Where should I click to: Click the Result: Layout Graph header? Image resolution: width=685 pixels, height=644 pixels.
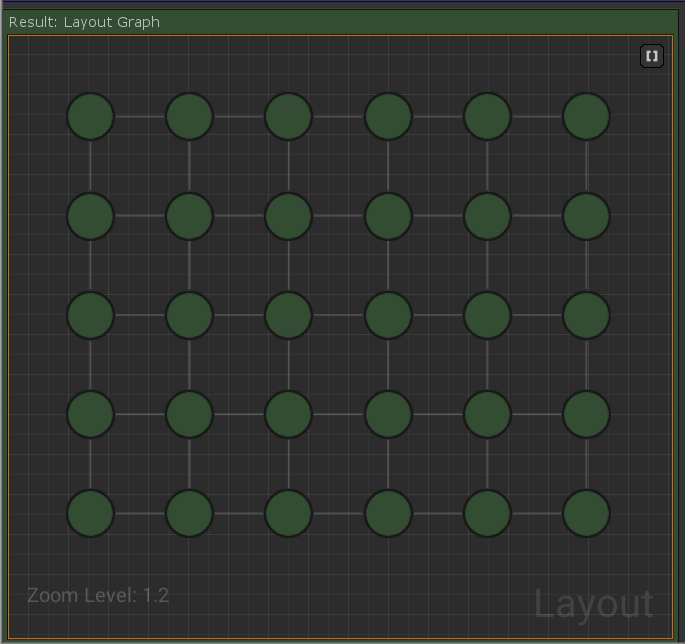(x=84, y=22)
